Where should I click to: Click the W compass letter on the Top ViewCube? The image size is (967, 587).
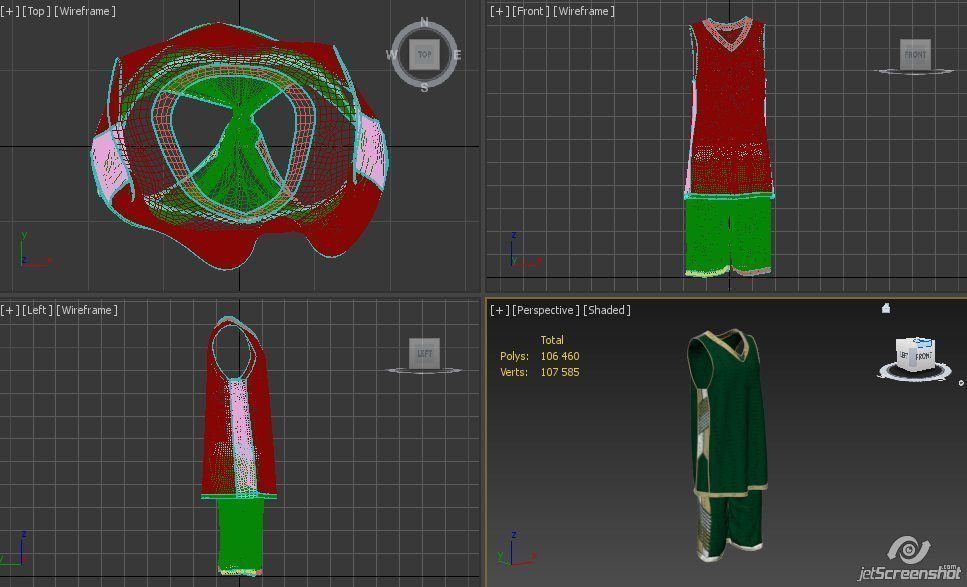click(x=392, y=55)
